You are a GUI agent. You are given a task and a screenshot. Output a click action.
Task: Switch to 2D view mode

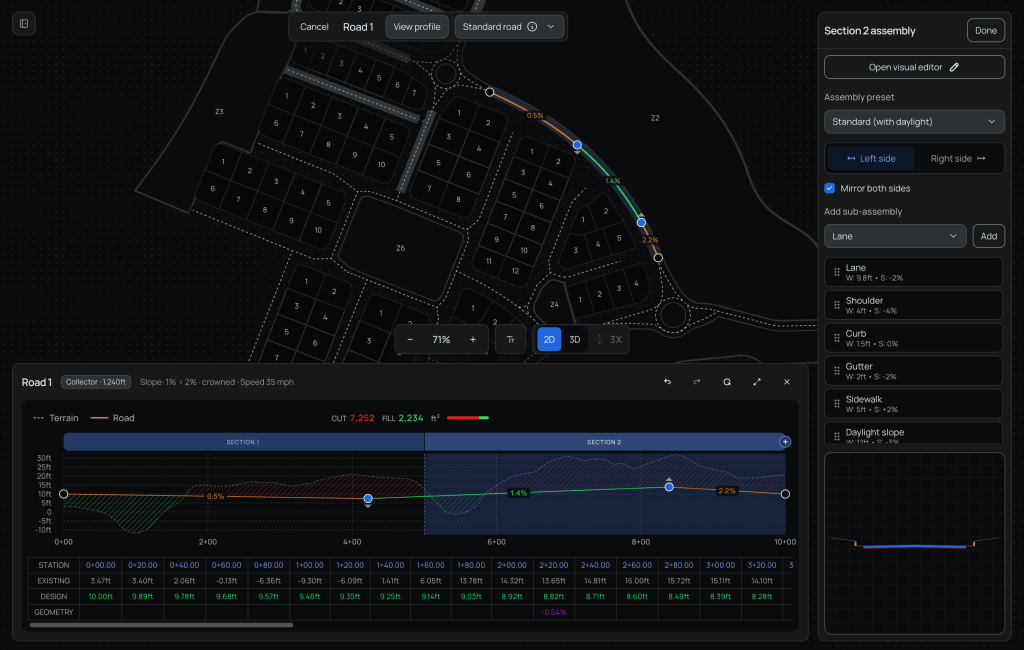coord(549,340)
